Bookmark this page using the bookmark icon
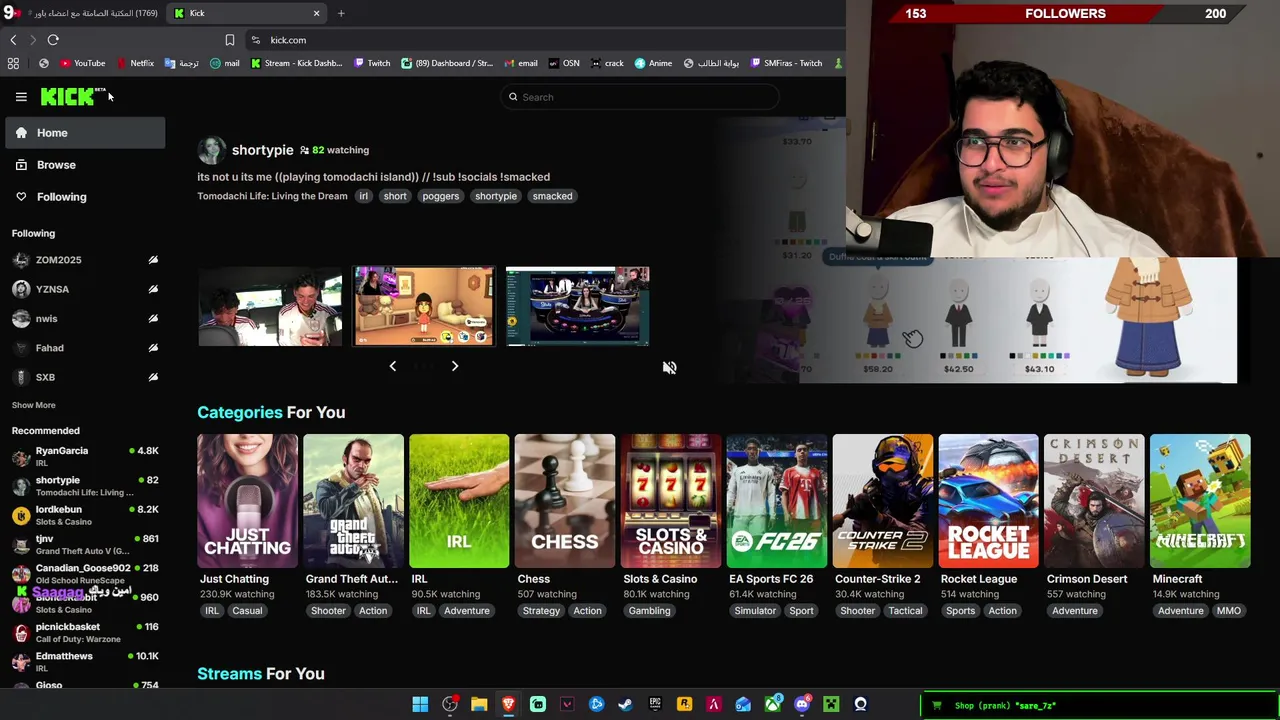 pyautogui.click(x=229, y=40)
